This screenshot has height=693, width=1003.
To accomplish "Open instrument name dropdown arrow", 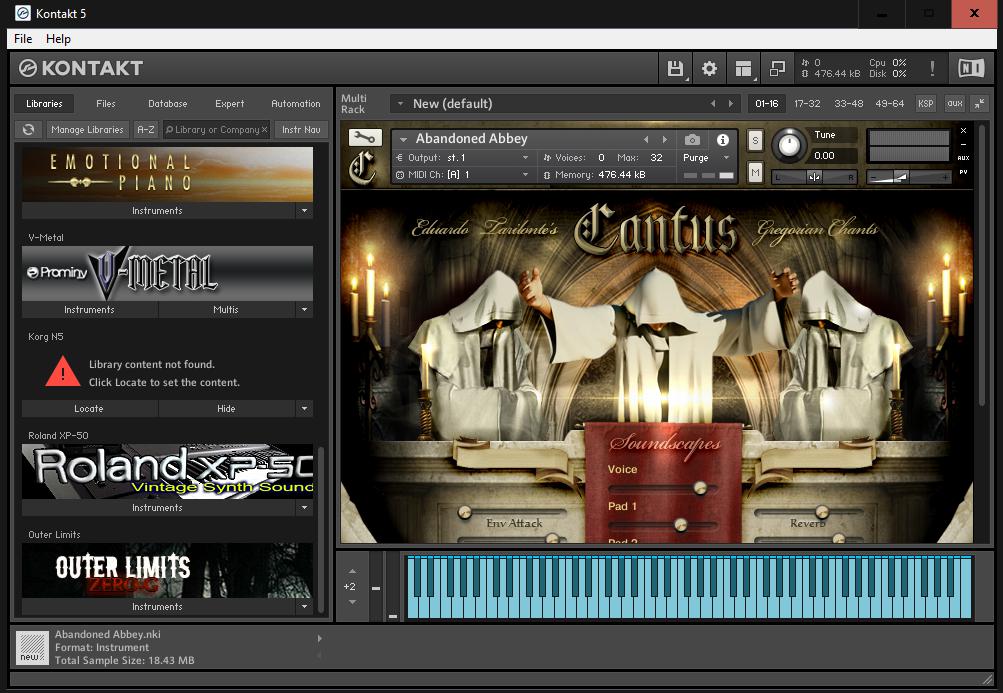I will pyautogui.click(x=404, y=139).
